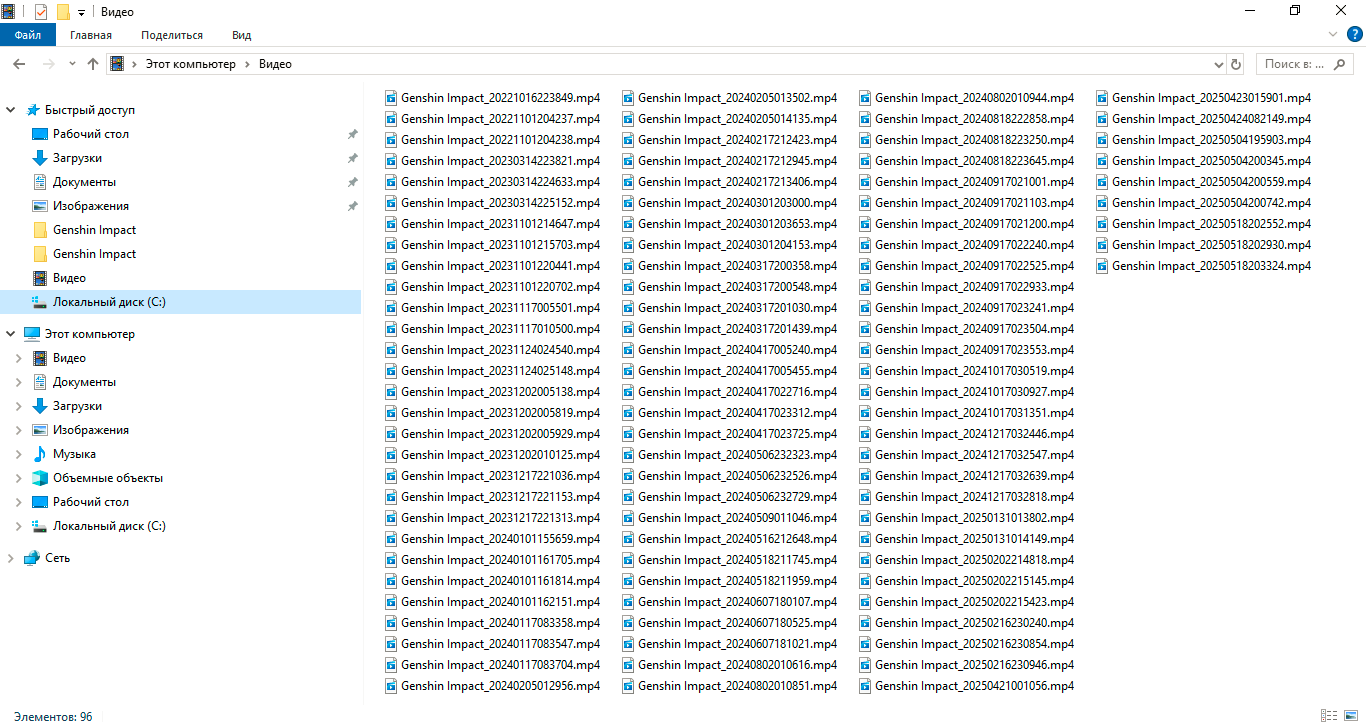The width and height of the screenshot is (1366, 728).
Task: Collapse Этот компьютер tree node
Action: coord(11,334)
